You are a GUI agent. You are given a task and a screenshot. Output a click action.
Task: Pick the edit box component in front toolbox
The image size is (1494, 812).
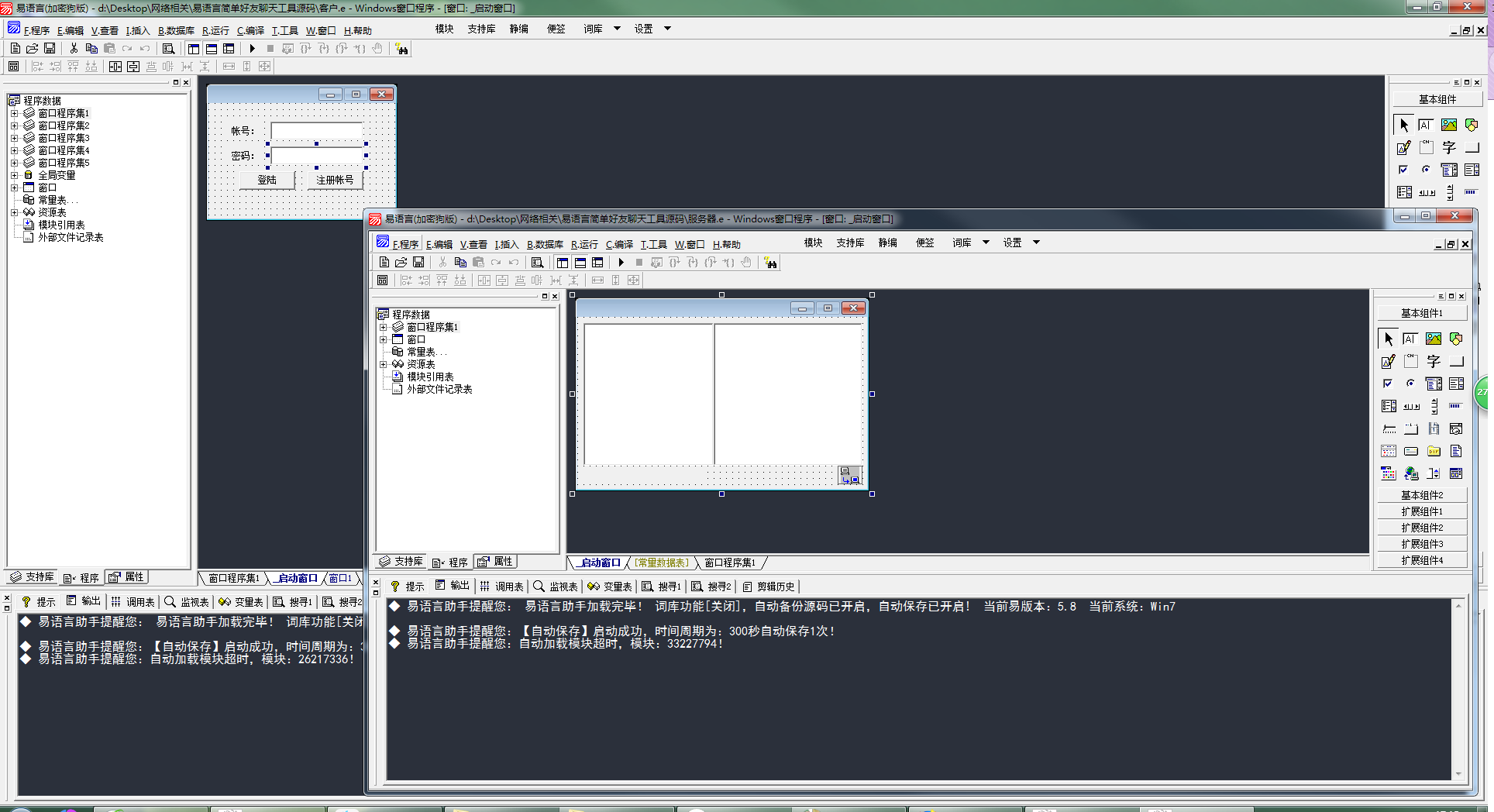[1410, 339]
